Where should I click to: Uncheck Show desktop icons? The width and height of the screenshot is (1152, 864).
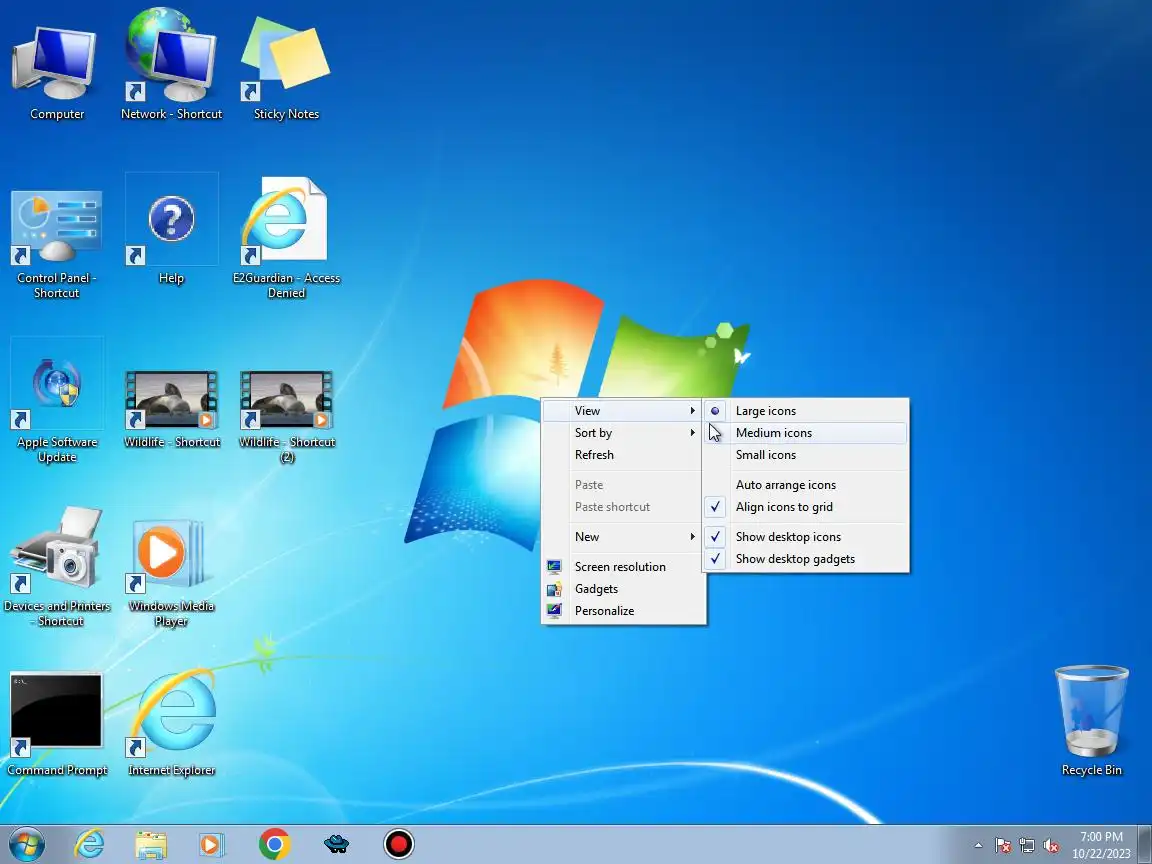(806, 537)
